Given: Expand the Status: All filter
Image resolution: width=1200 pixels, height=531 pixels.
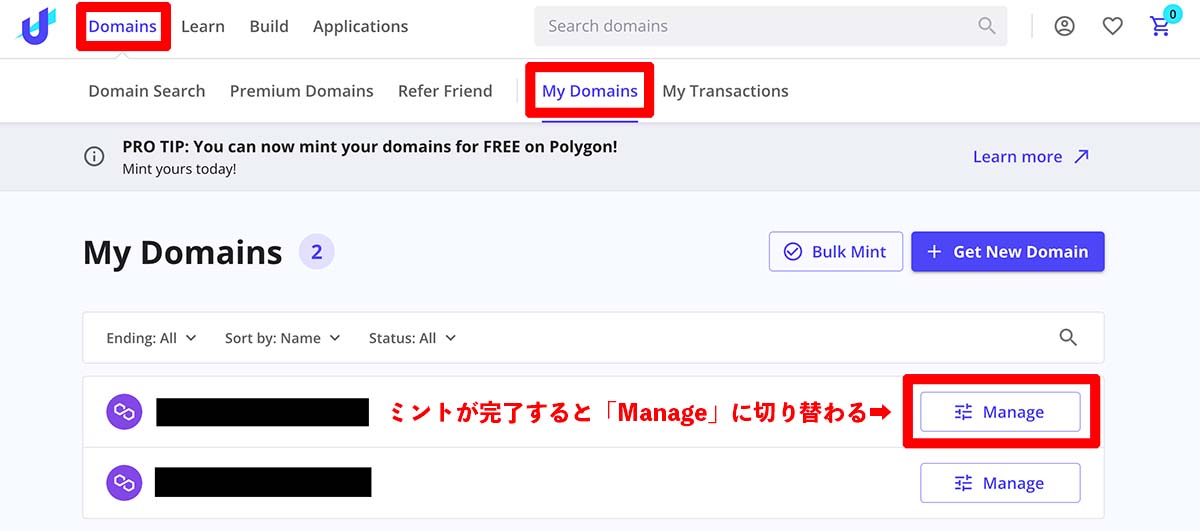Looking at the screenshot, I should pos(413,338).
